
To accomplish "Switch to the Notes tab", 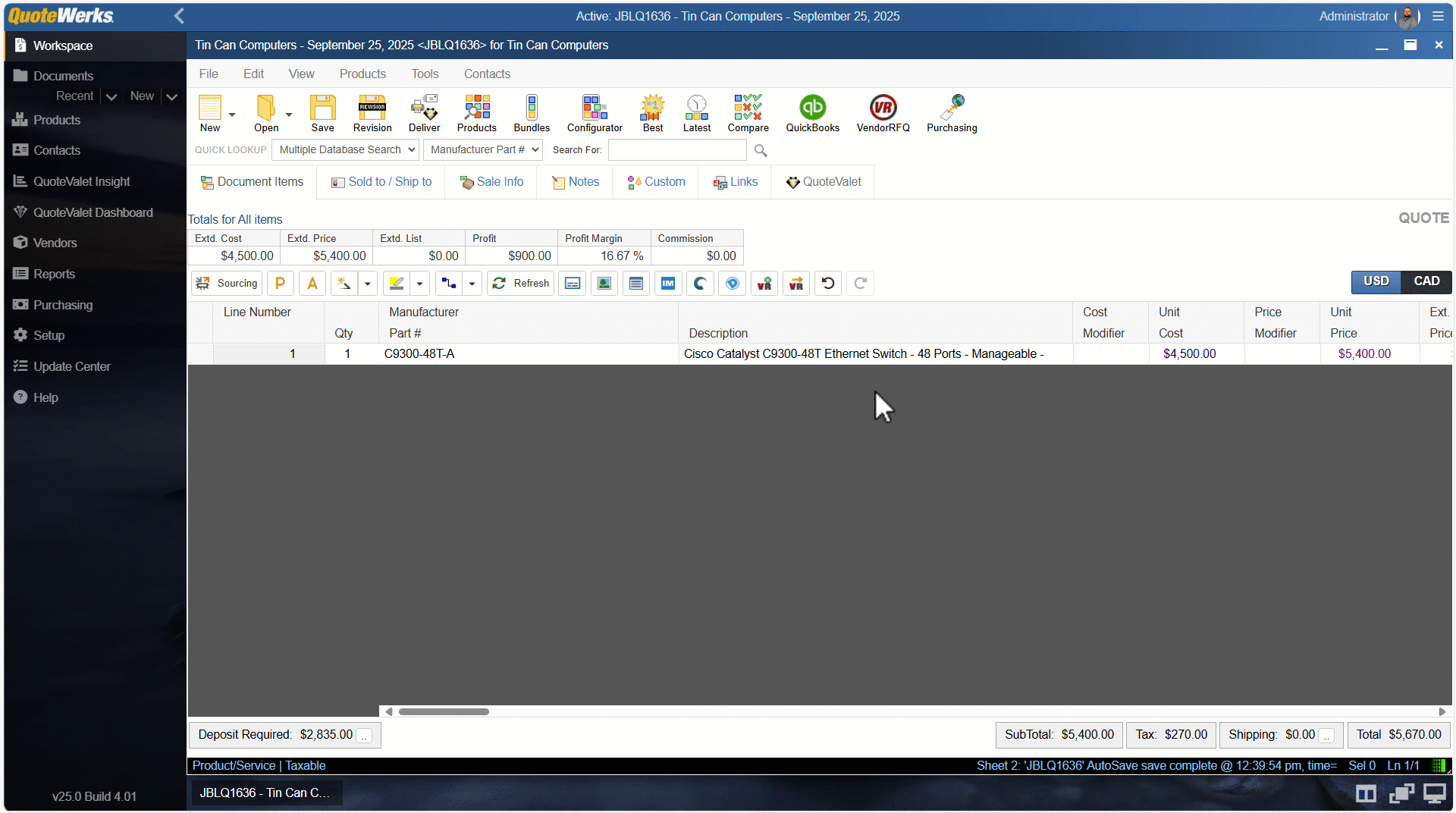I will 576,182.
